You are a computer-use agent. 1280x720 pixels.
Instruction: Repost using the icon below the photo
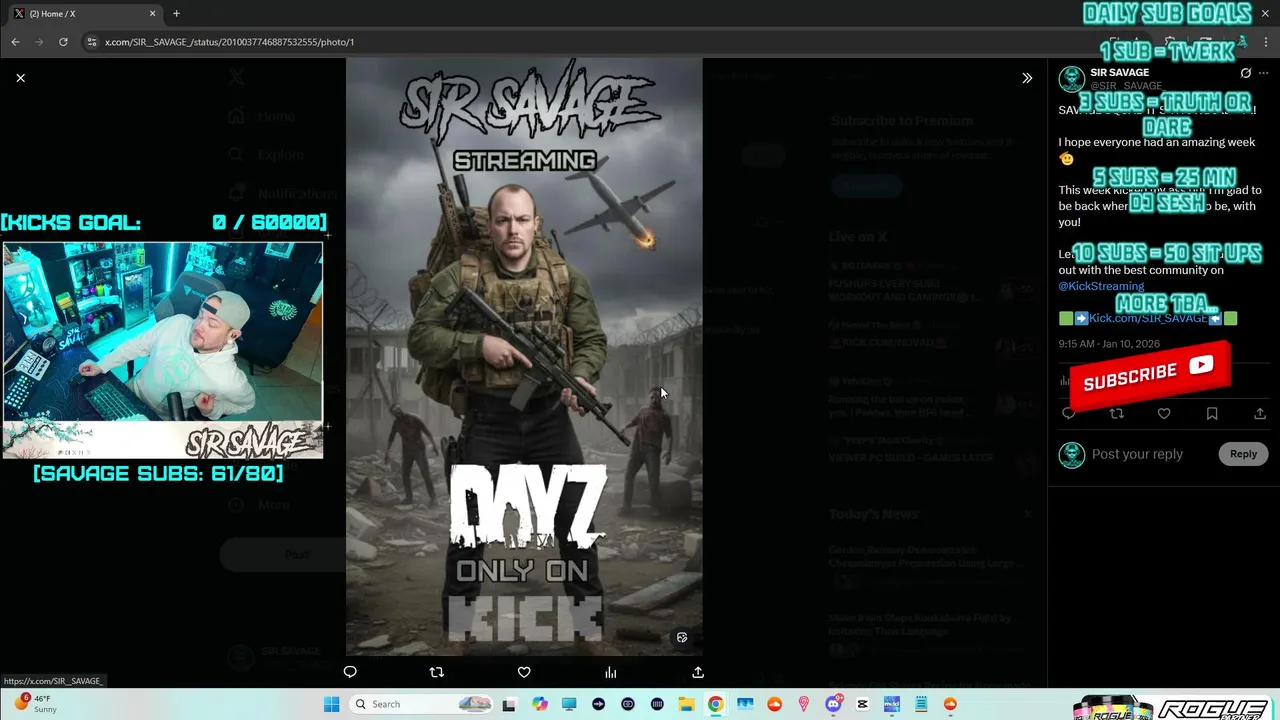coord(436,672)
